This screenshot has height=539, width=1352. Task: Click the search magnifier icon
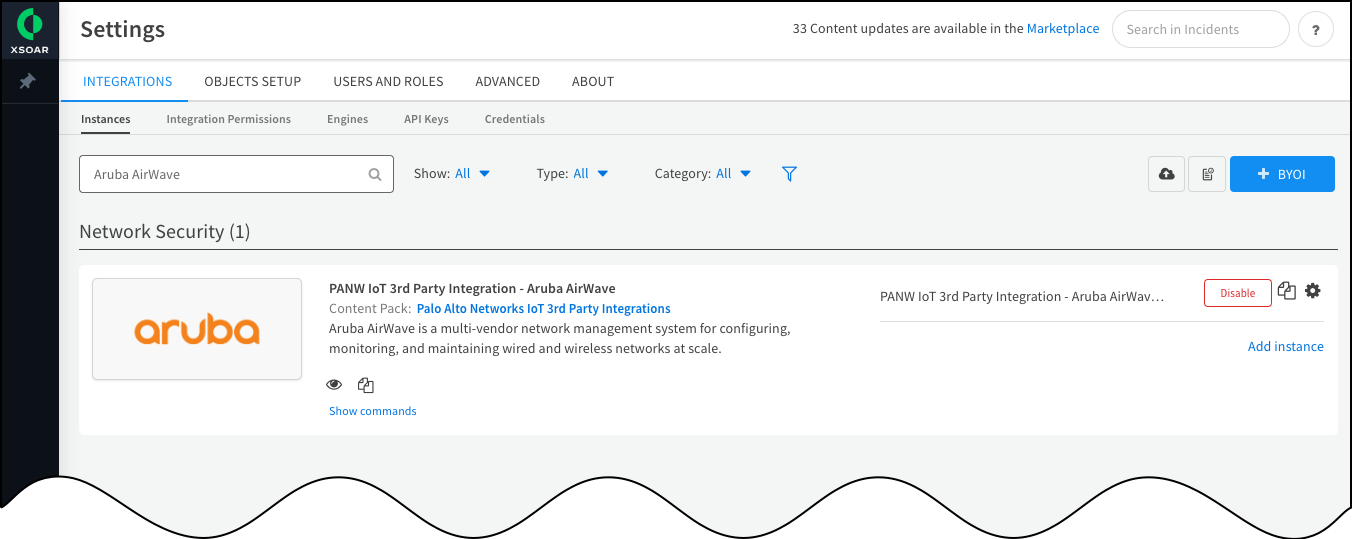[x=375, y=174]
